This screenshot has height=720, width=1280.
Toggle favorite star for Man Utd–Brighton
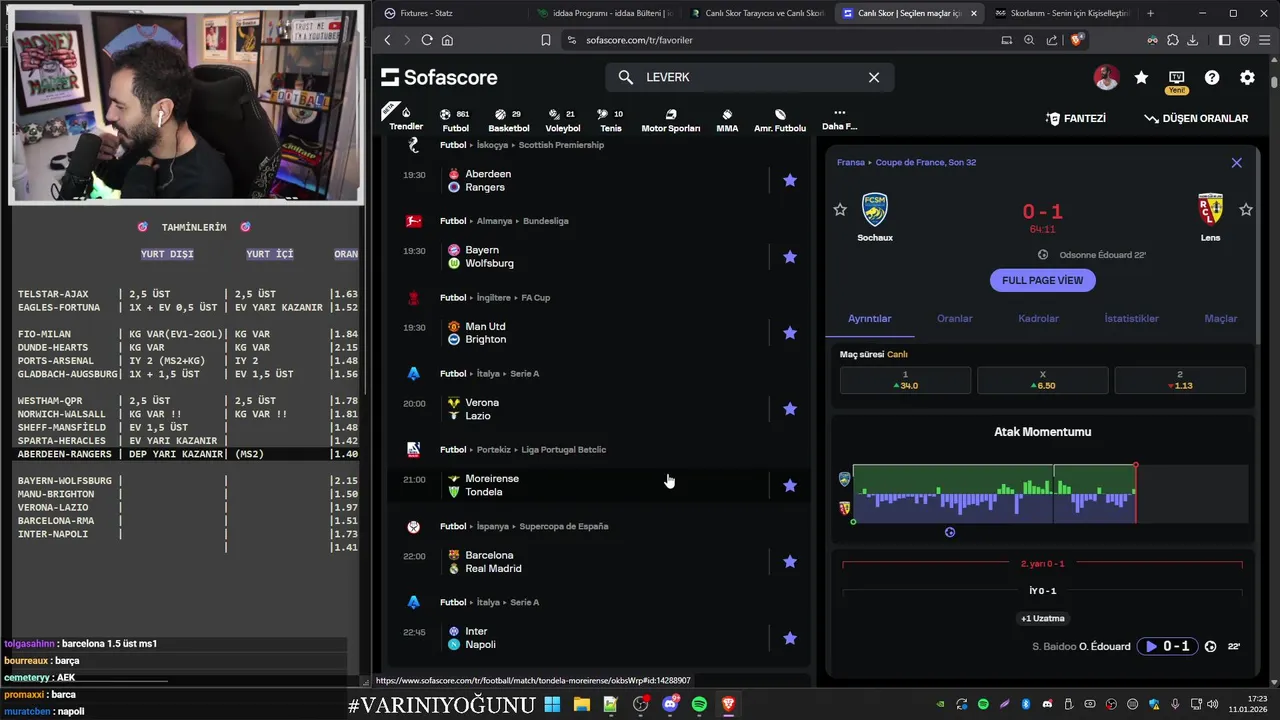(790, 333)
